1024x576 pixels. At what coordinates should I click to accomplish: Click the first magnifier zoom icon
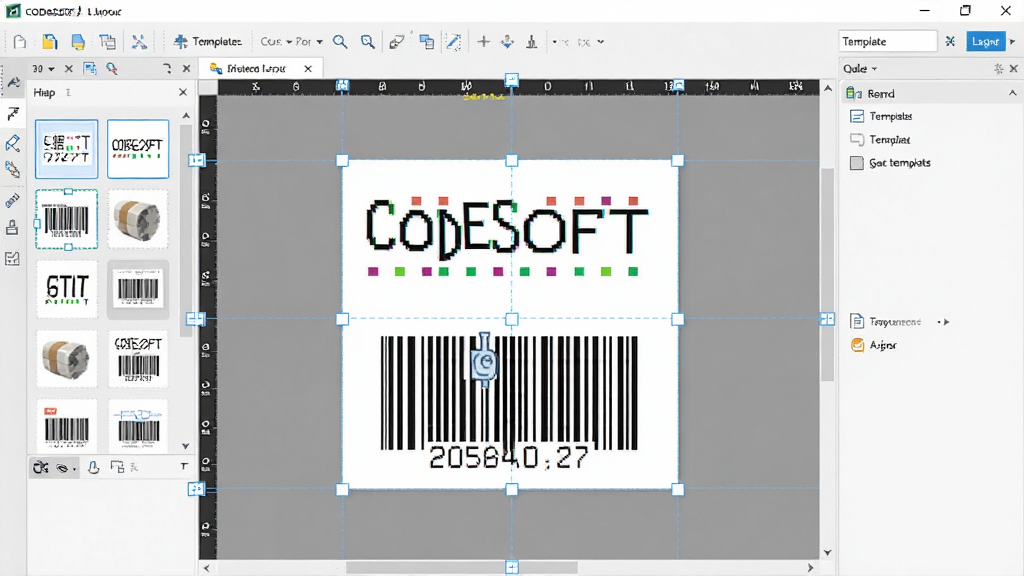(x=340, y=42)
